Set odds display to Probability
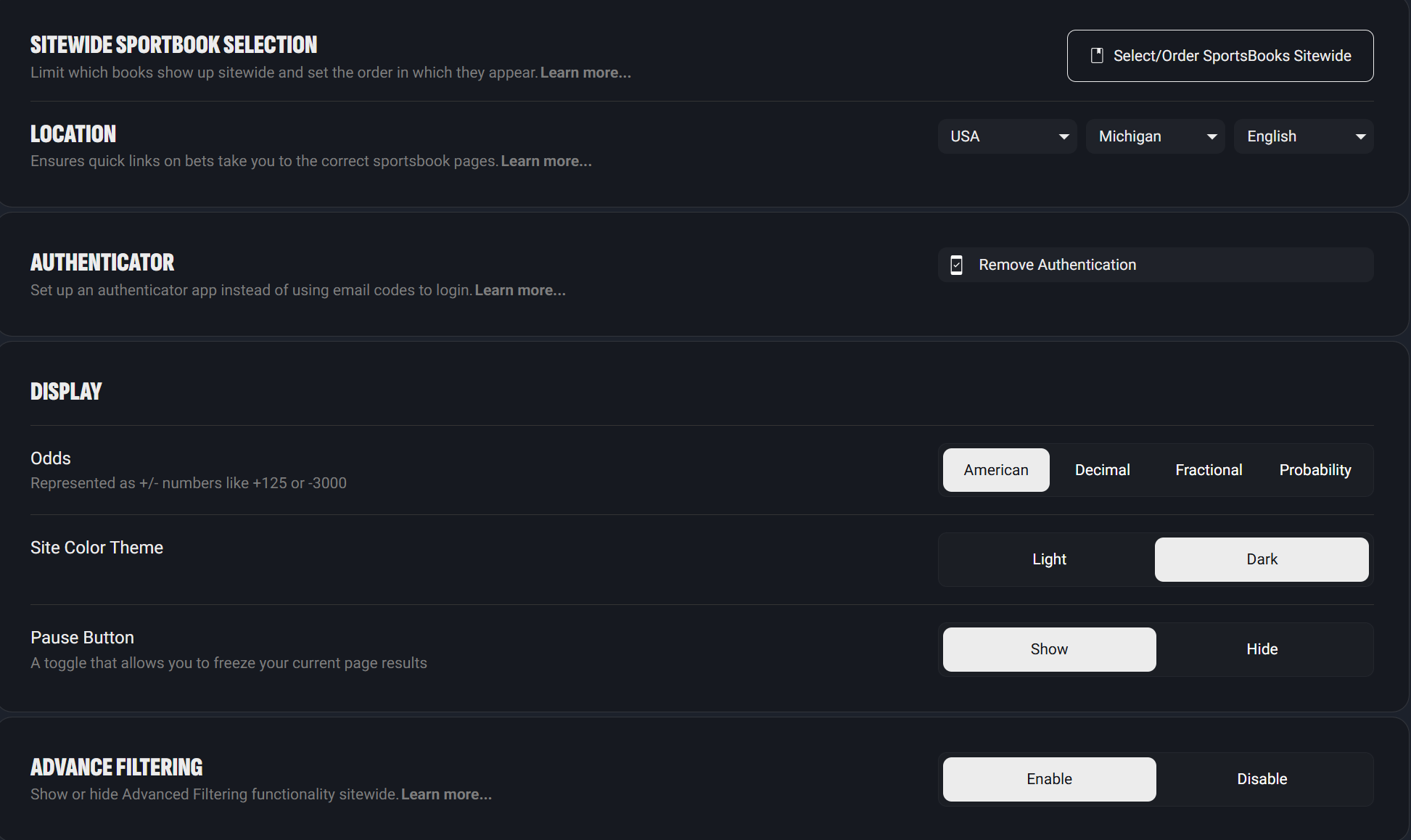Image resolution: width=1411 pixels, height=840 pixels. [1315, 470]
